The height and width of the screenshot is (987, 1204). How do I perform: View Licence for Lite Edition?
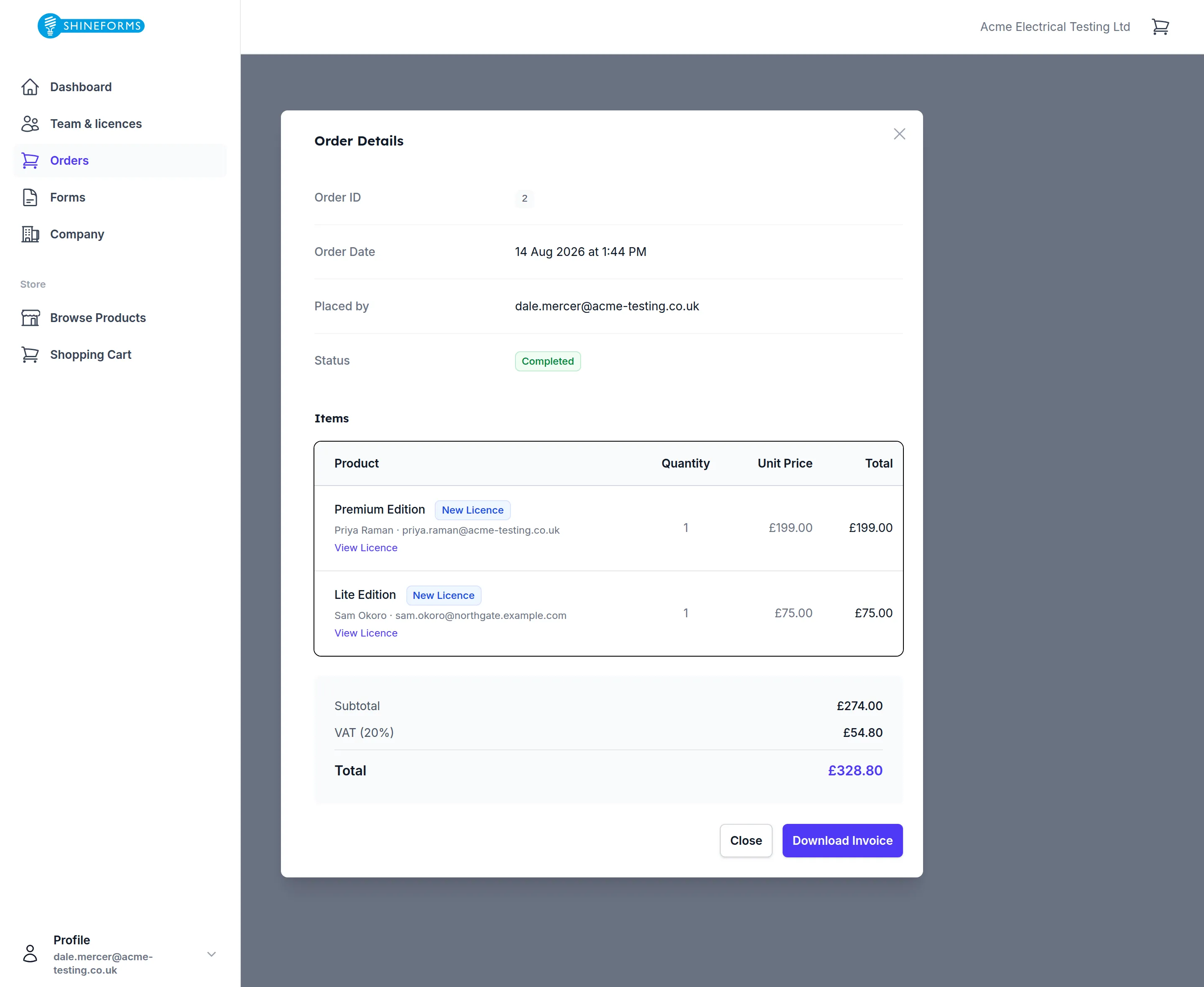tap(366, 633)
